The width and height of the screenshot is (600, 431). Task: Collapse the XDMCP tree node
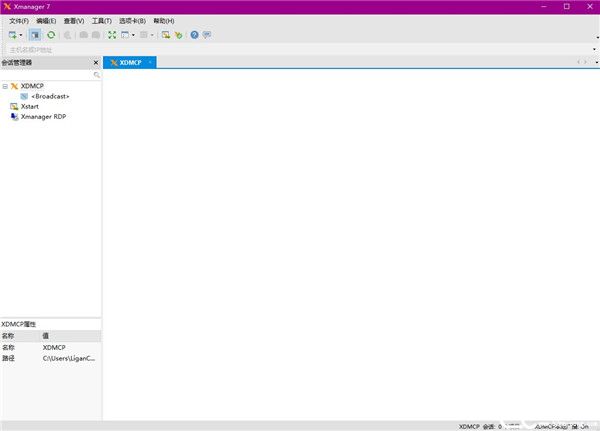click(x=5, y=86)
